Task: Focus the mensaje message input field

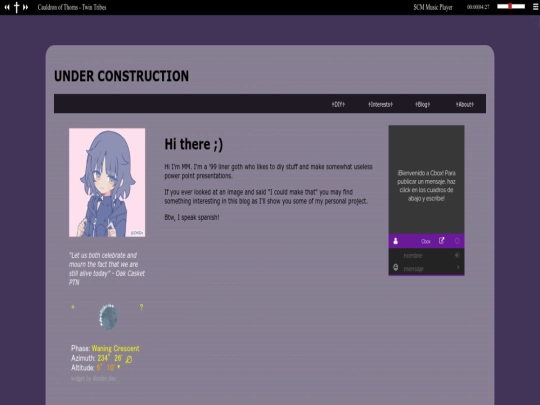Action: pos(427,269)
